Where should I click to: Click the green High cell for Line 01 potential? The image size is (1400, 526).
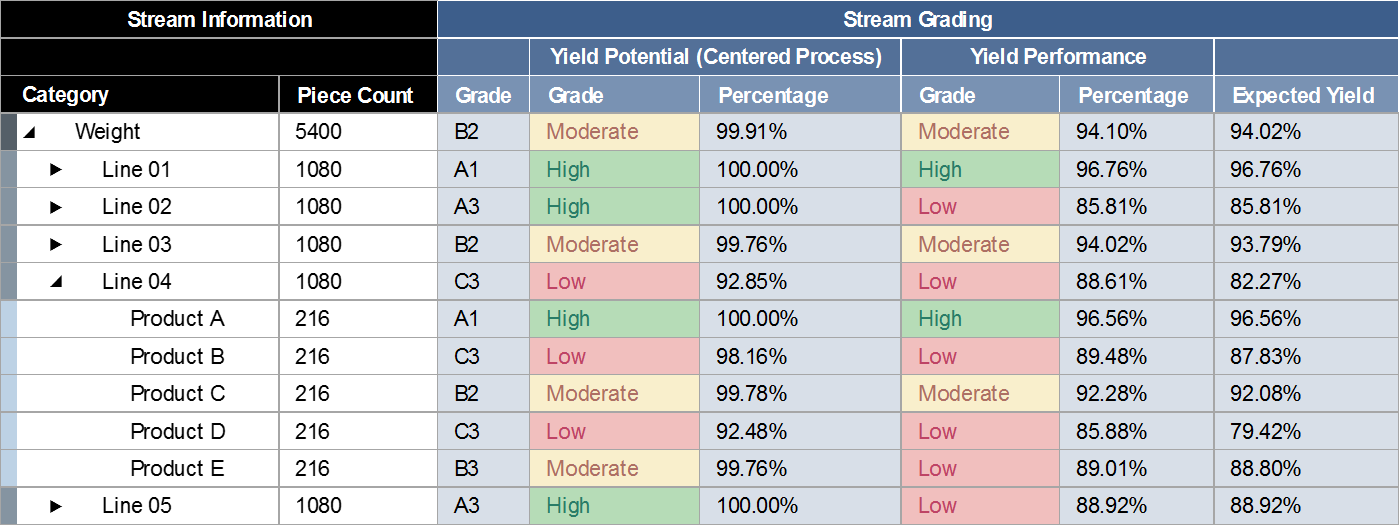[x=614, y=170]
